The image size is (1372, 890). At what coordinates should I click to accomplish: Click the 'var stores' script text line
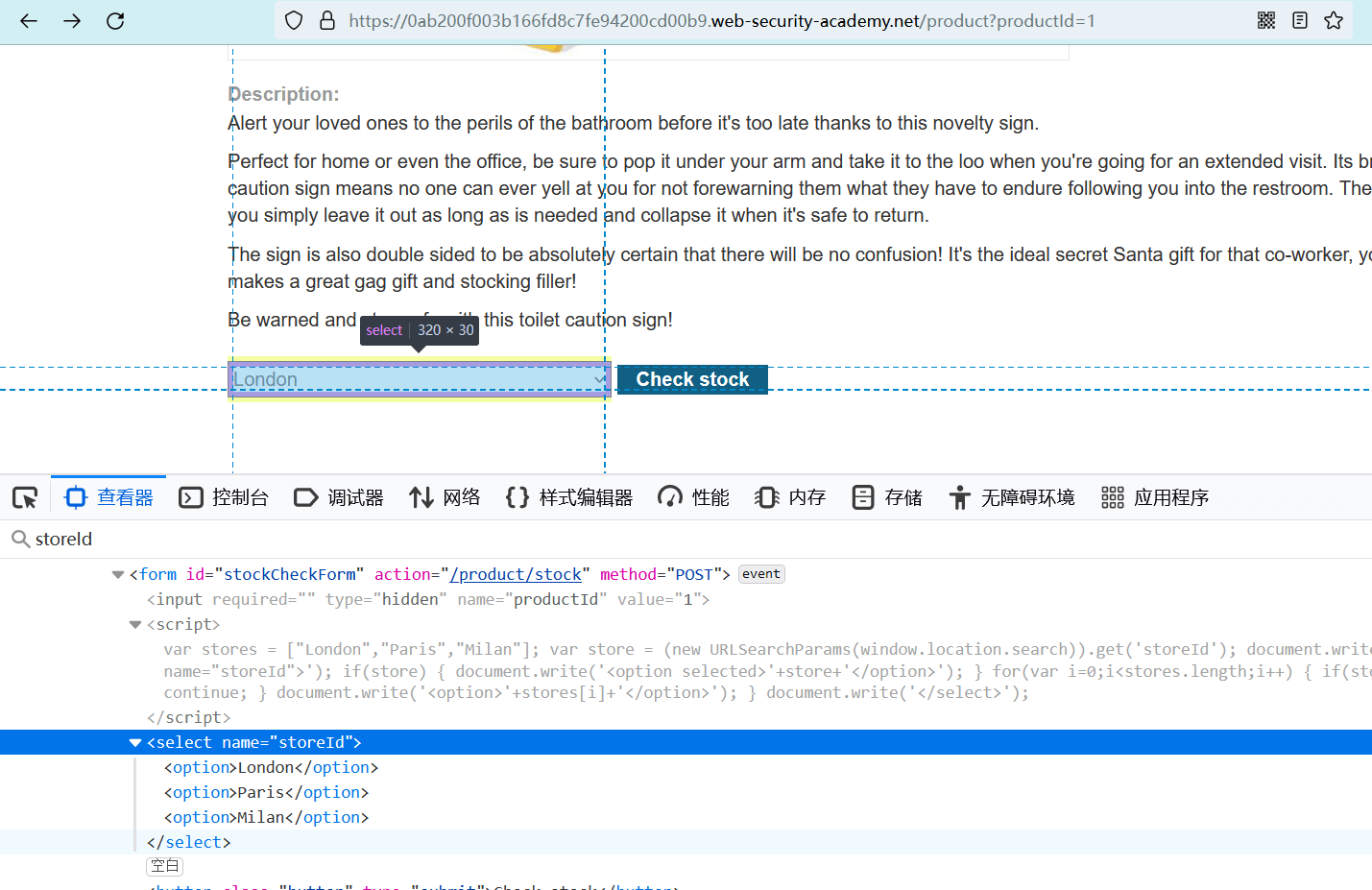click(768, 649)
